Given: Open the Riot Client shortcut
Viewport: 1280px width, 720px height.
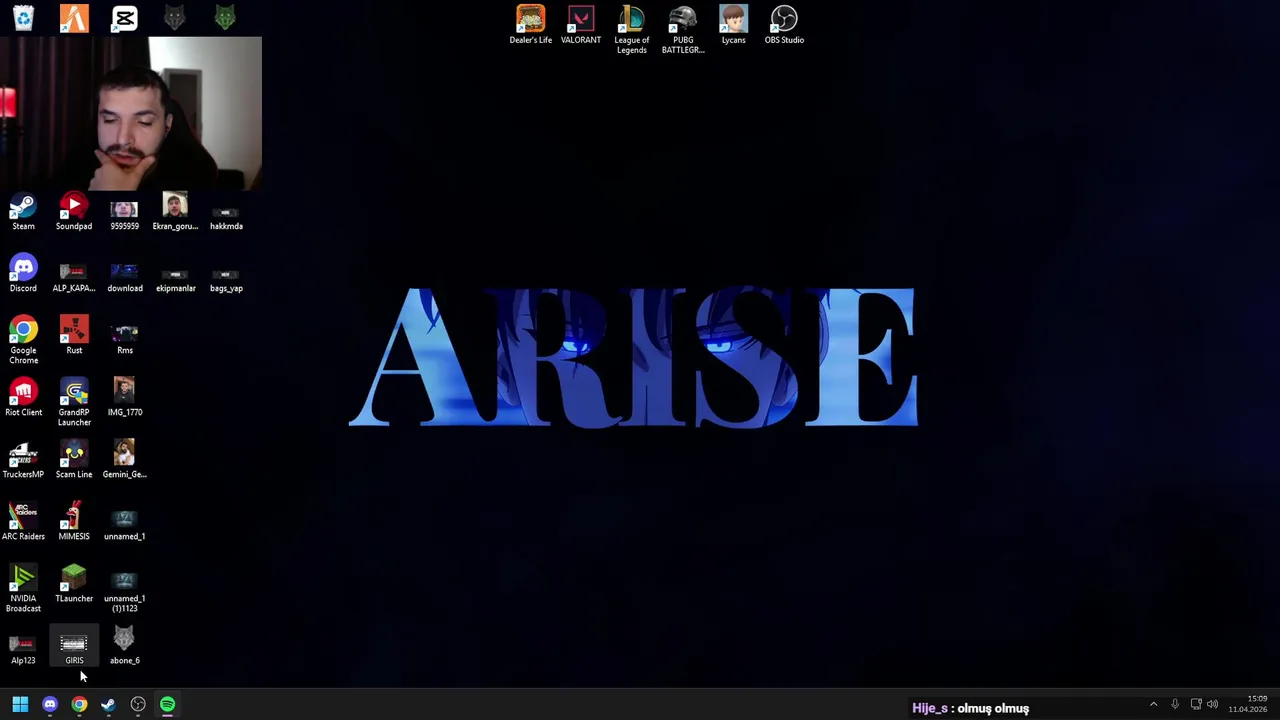Looking at the screenshot, I should click(23, 398).
